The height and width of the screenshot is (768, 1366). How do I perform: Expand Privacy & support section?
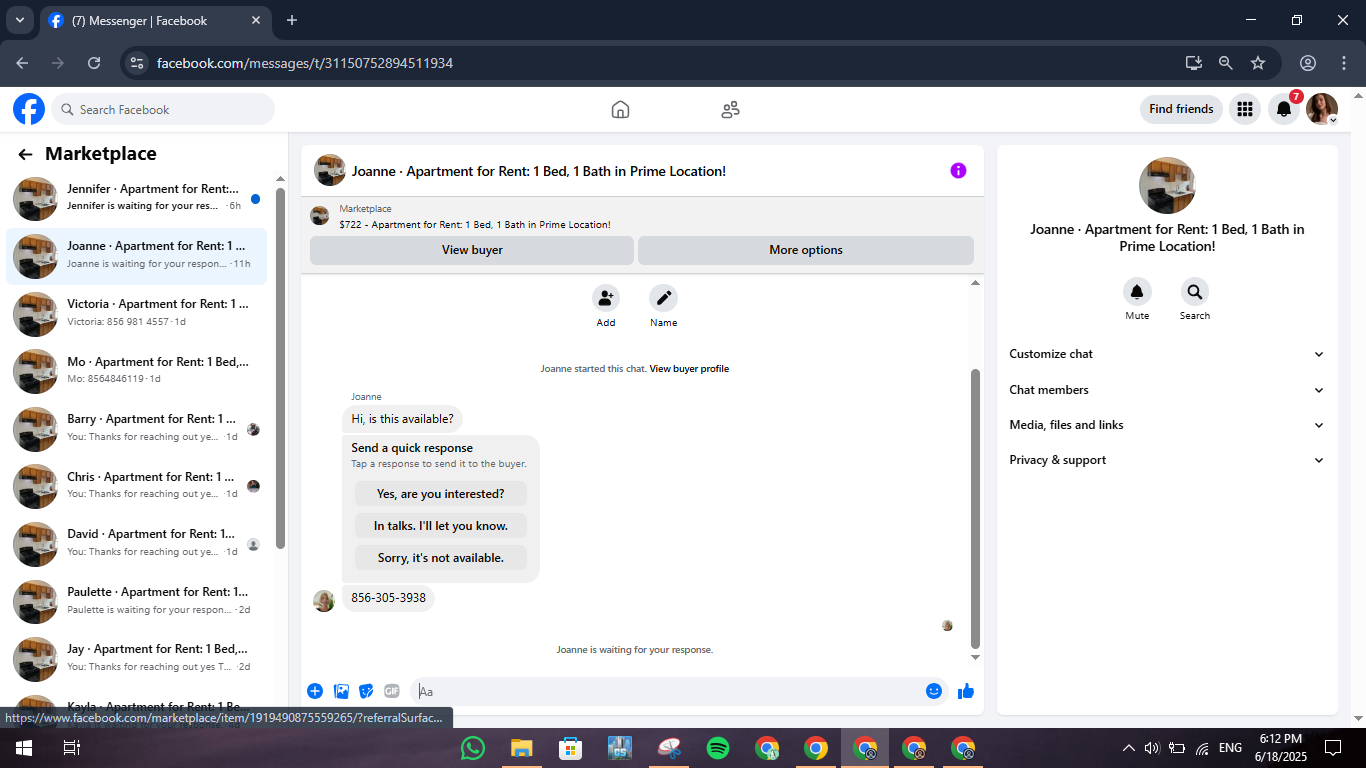1167,460
